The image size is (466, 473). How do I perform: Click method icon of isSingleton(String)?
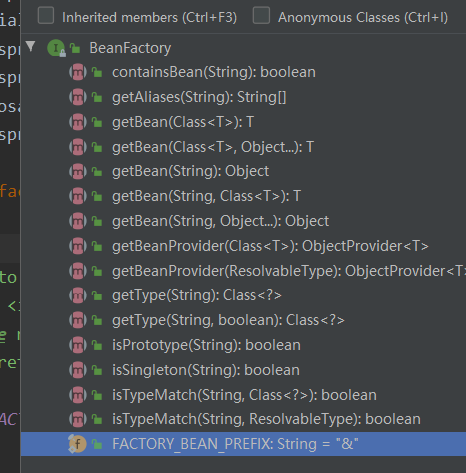(78, 370)
